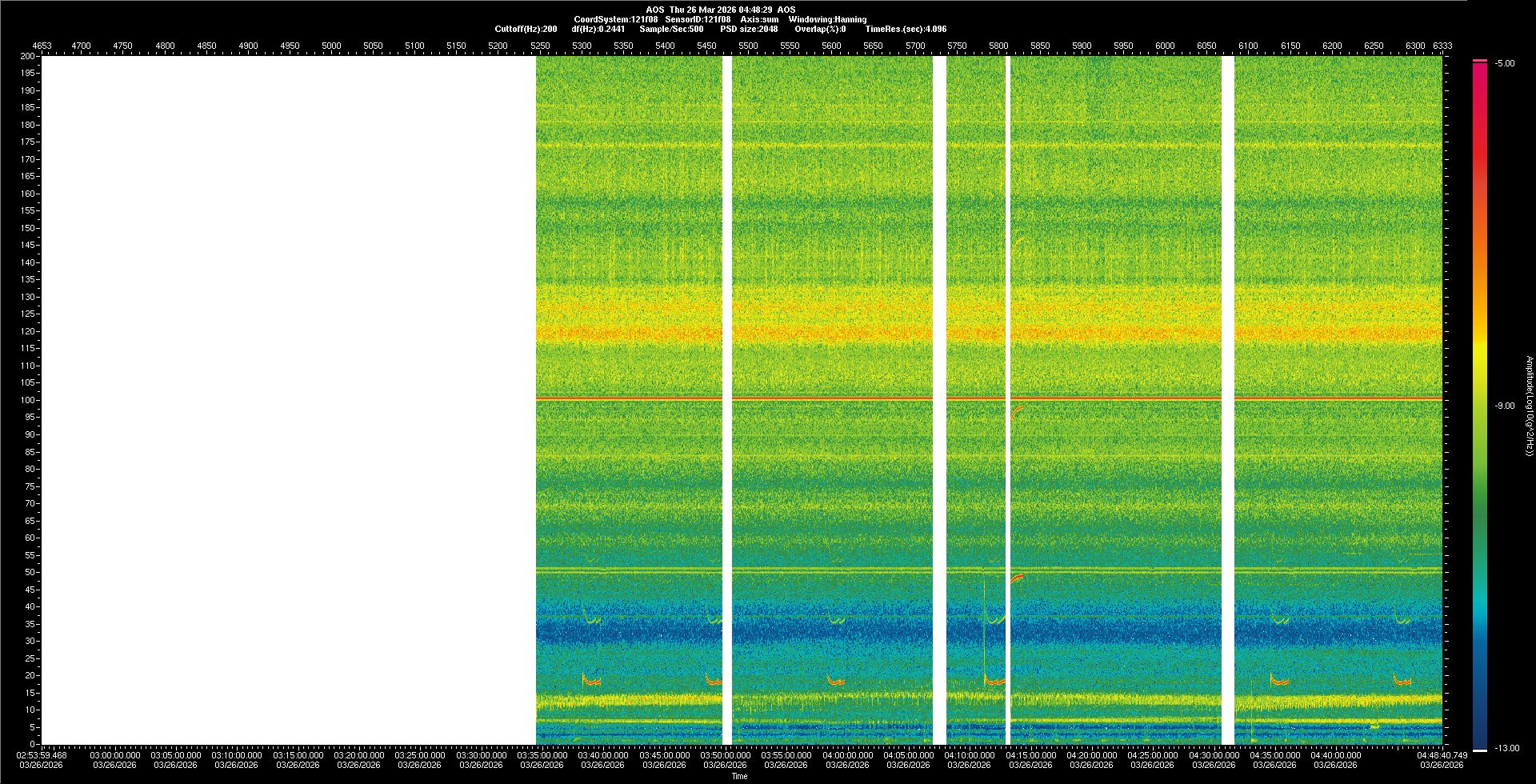This screenshot has width=1536, height=784.
Task: Click the Windowing:Hanning header label
Action: [827, 19]
